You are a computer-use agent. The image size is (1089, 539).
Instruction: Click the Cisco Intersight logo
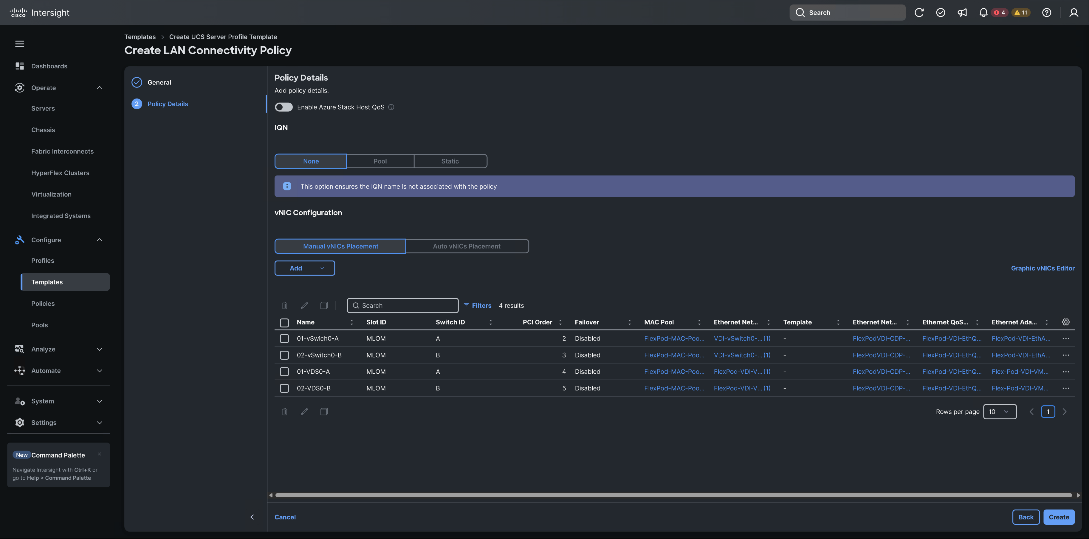(40, 13)
